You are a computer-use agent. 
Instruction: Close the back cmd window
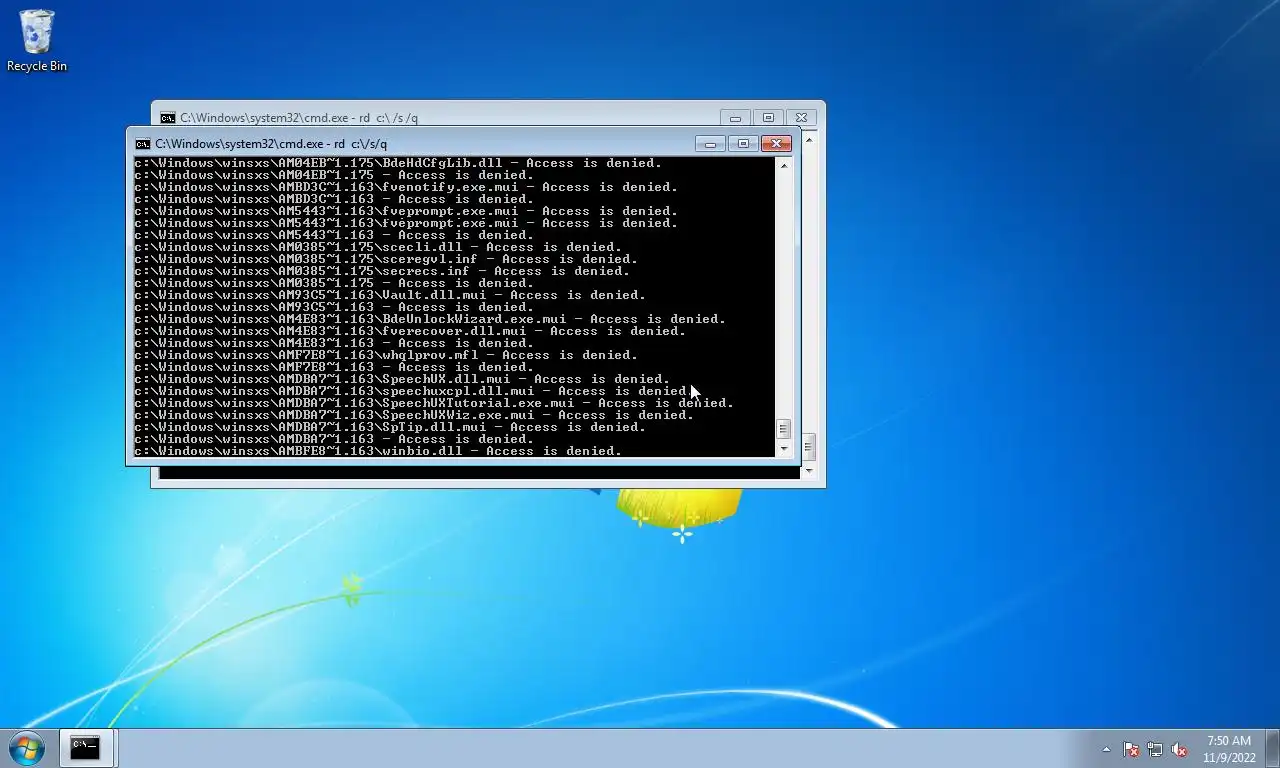tap(801, 118)
